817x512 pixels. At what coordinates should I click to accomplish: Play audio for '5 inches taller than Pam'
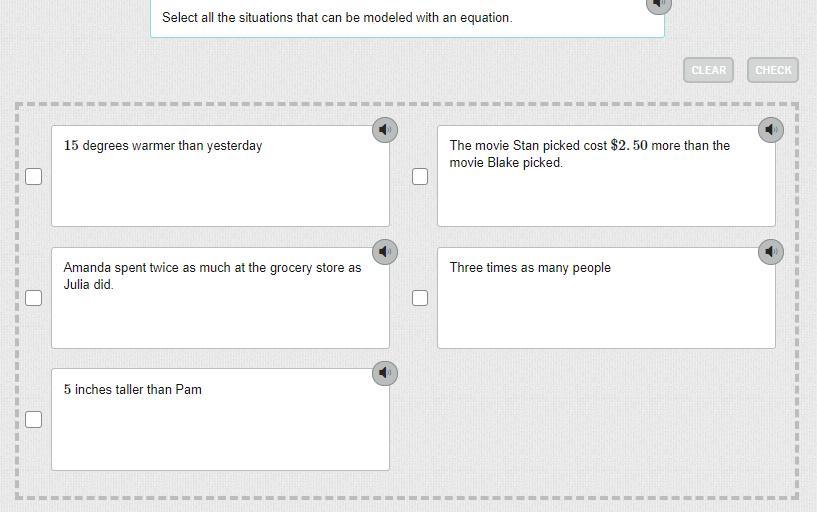click(385, 374)
